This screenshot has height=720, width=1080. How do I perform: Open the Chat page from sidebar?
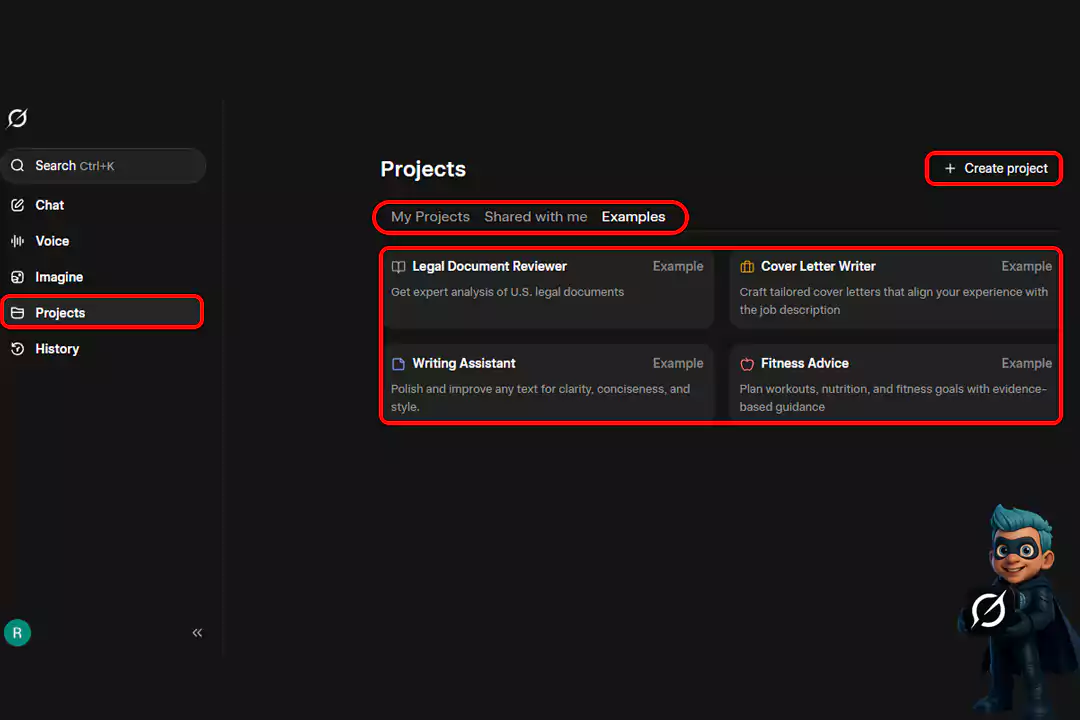49,205
